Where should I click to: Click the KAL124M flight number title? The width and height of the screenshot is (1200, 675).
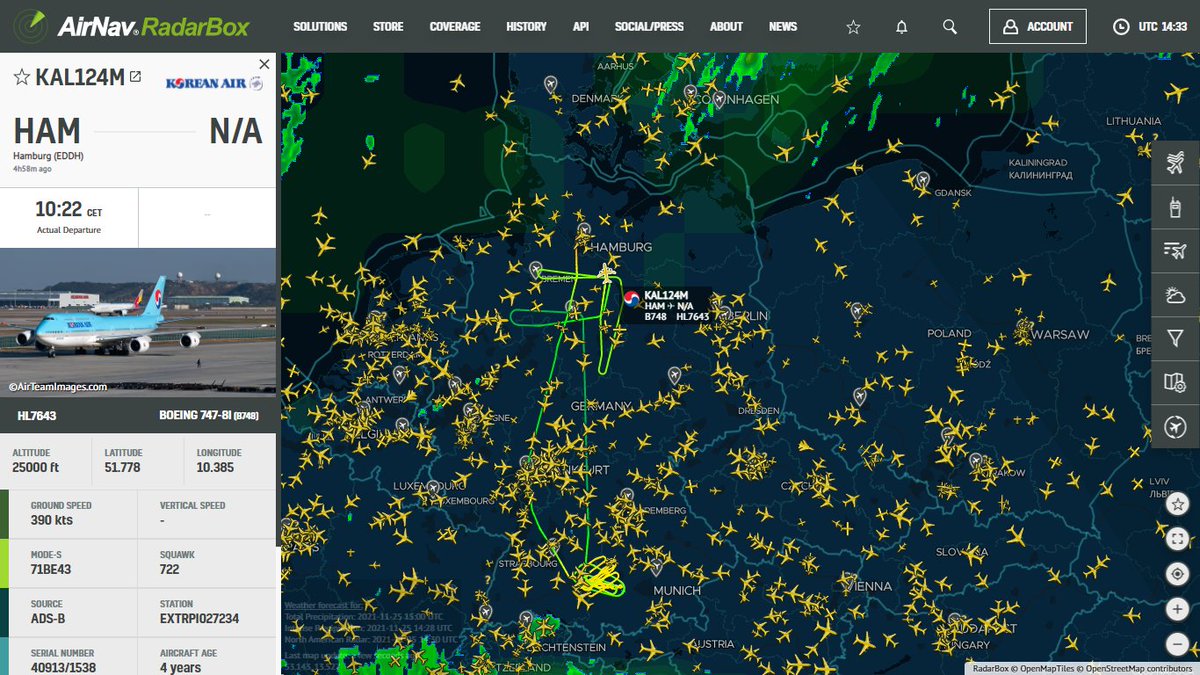(x=80, y=78)
